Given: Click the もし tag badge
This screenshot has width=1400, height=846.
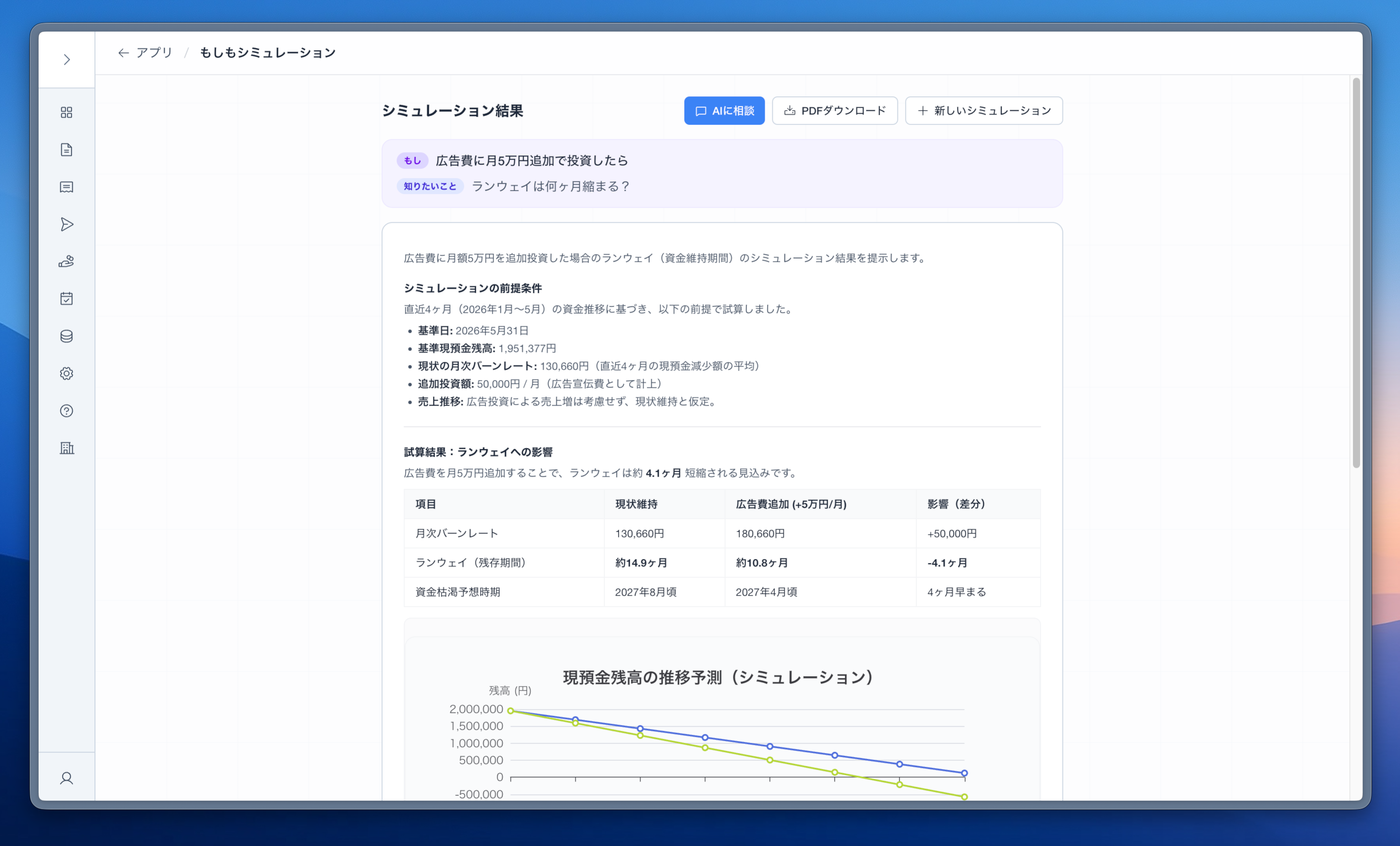Looking at the screenshot, I should [x=412, y=161].
